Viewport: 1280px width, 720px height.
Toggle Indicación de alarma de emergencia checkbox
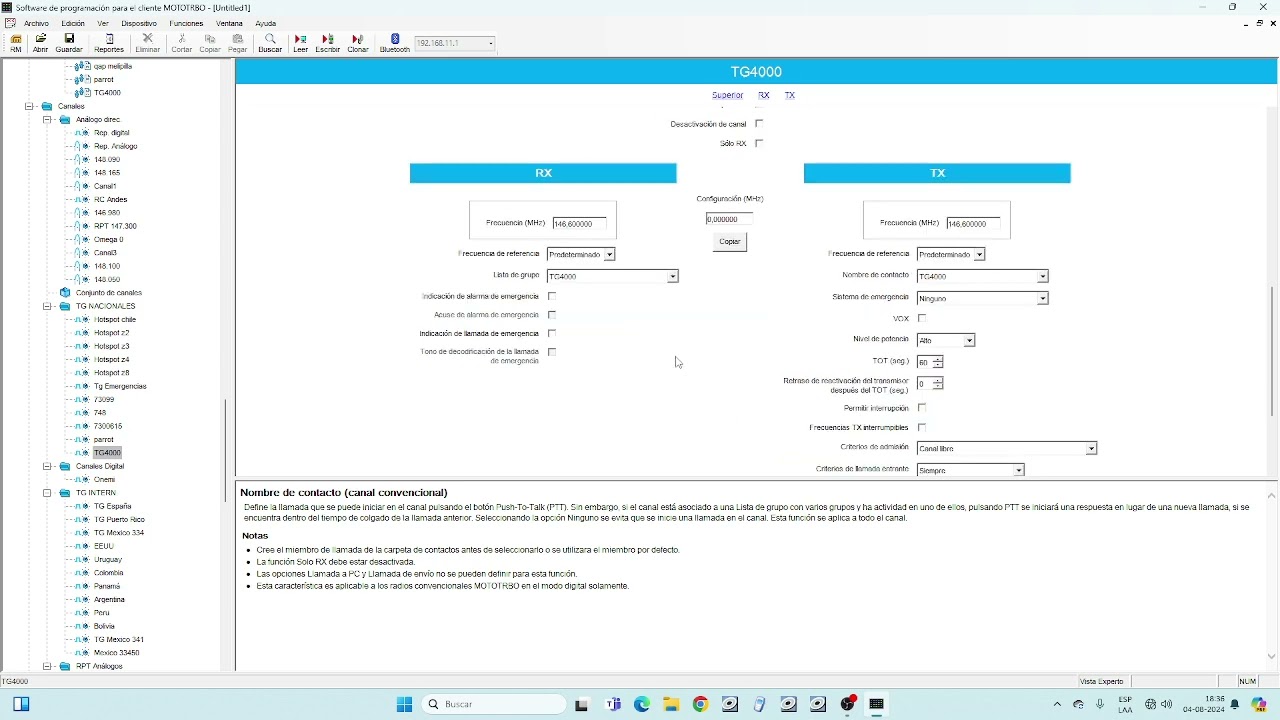pyautogui.click(x=552, y=296)
